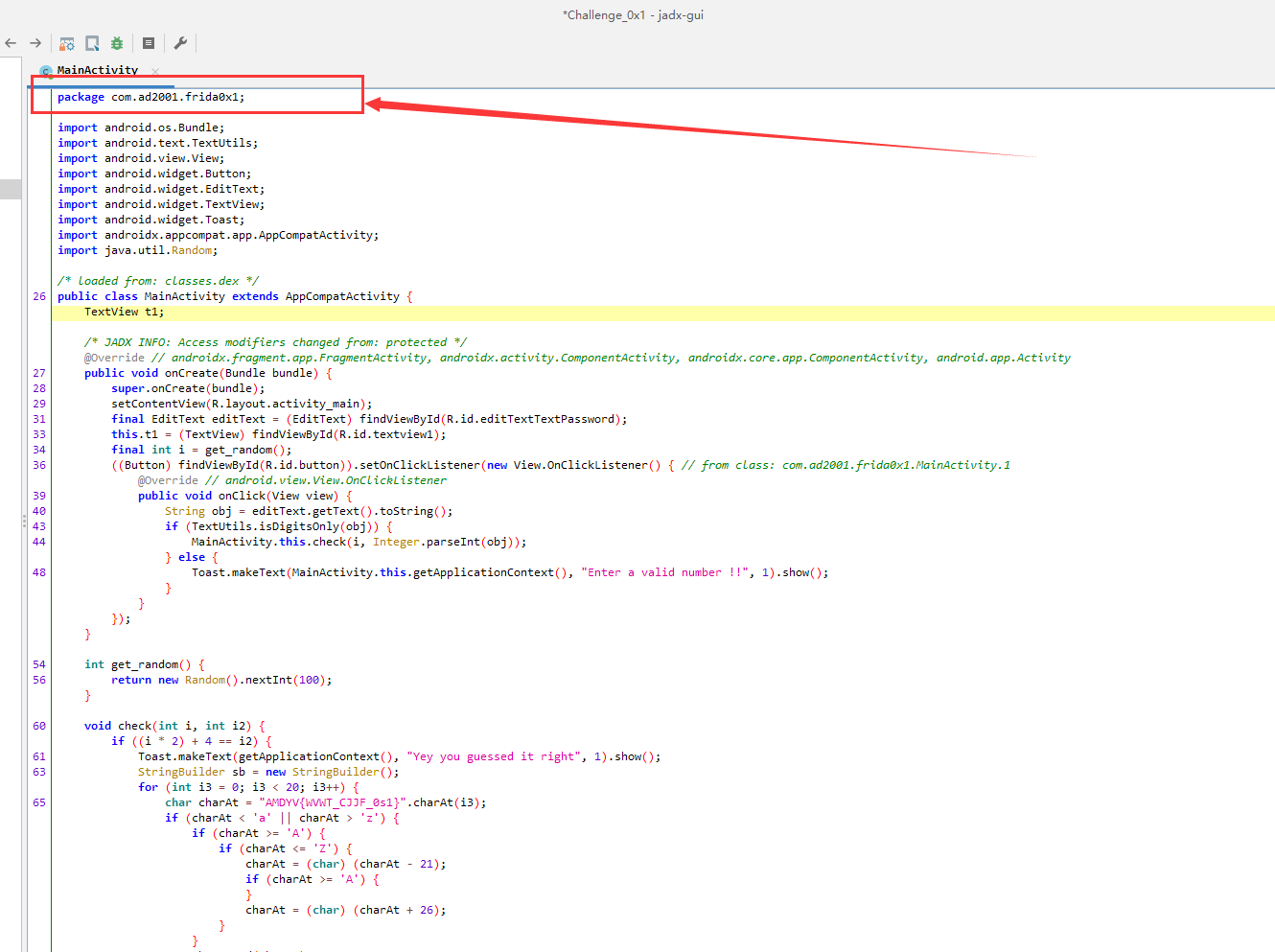1275x952 pixels.
Task: Open the log viewer icon
Action: (x=149, y=43)
